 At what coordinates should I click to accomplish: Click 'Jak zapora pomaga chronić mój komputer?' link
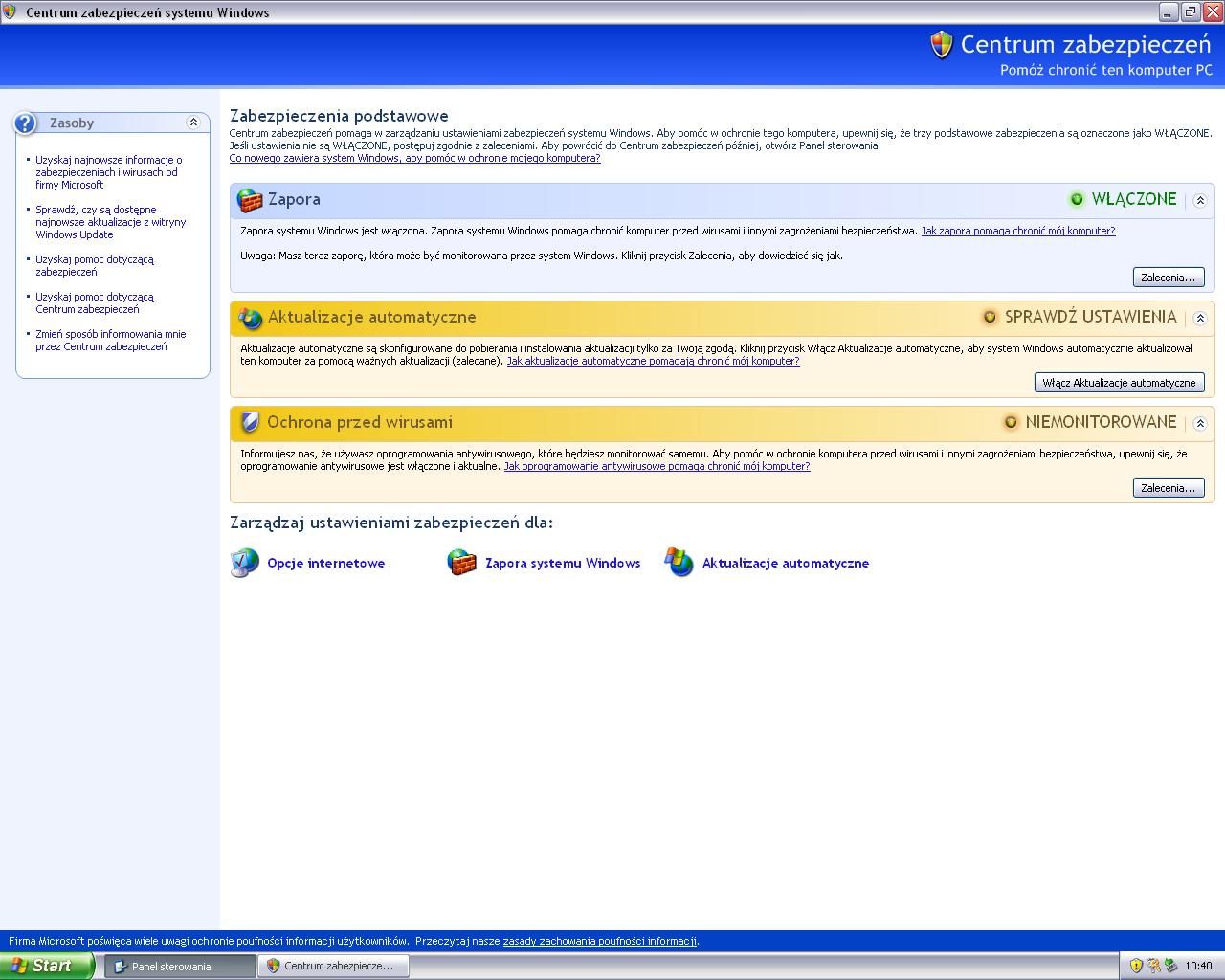coord(1018,231)
